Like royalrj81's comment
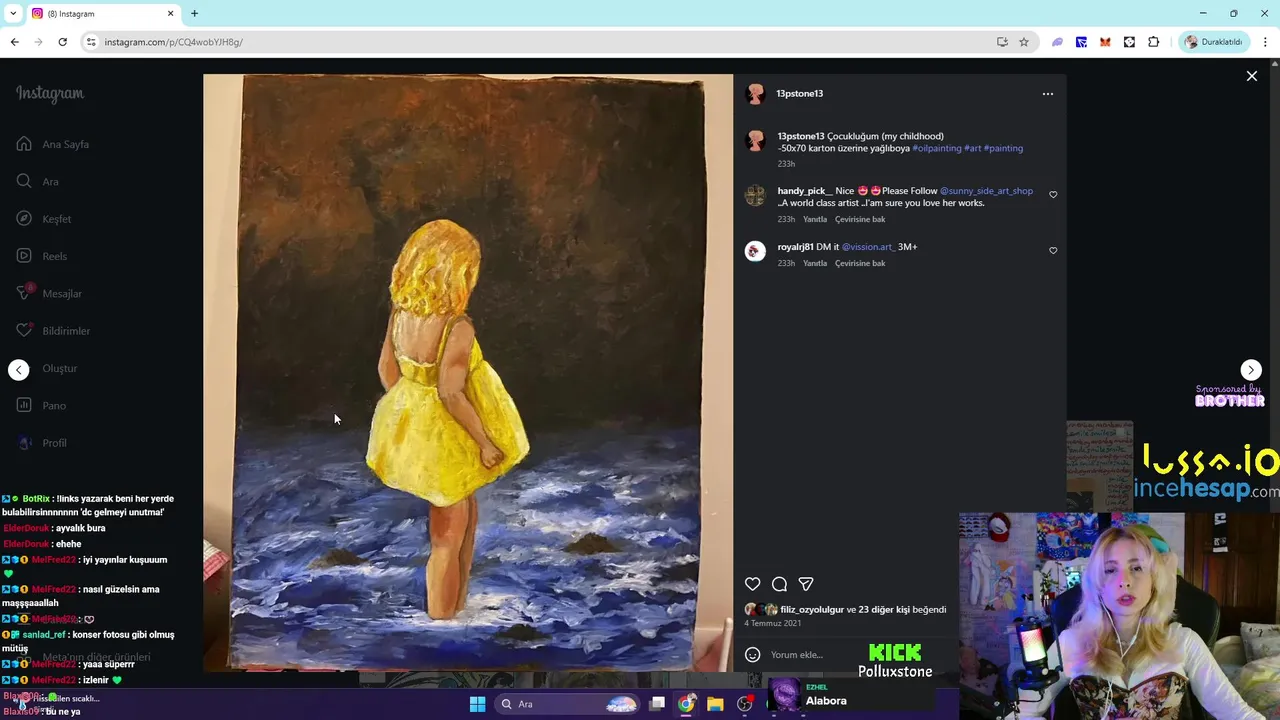 click(x=1053, y=251)
